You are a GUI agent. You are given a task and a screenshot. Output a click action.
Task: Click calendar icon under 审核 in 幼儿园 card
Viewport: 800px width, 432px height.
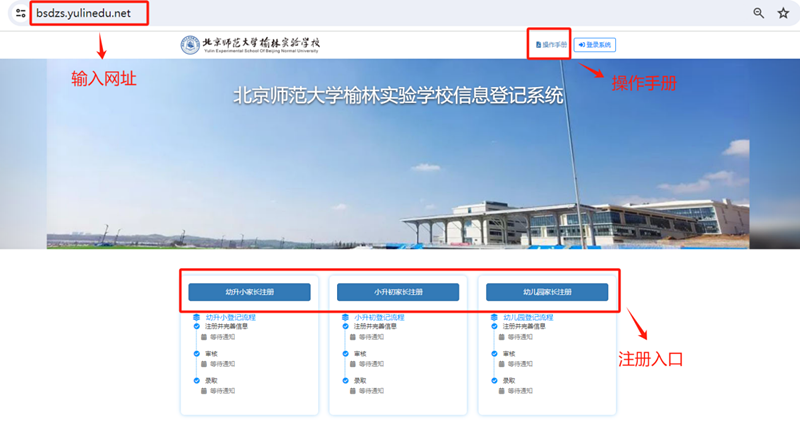point(502,364)
